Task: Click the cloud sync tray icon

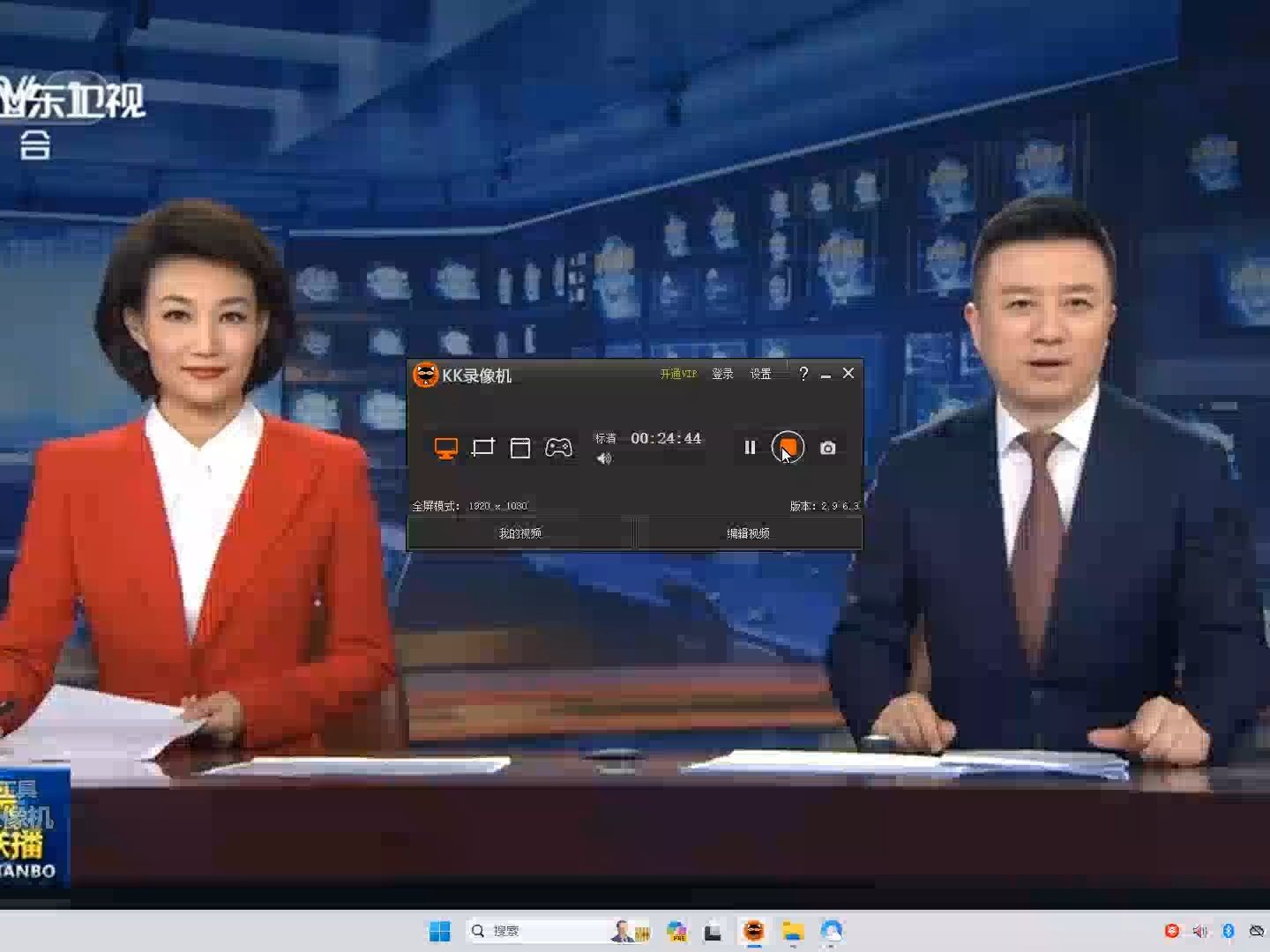Action: point(1257,931)
